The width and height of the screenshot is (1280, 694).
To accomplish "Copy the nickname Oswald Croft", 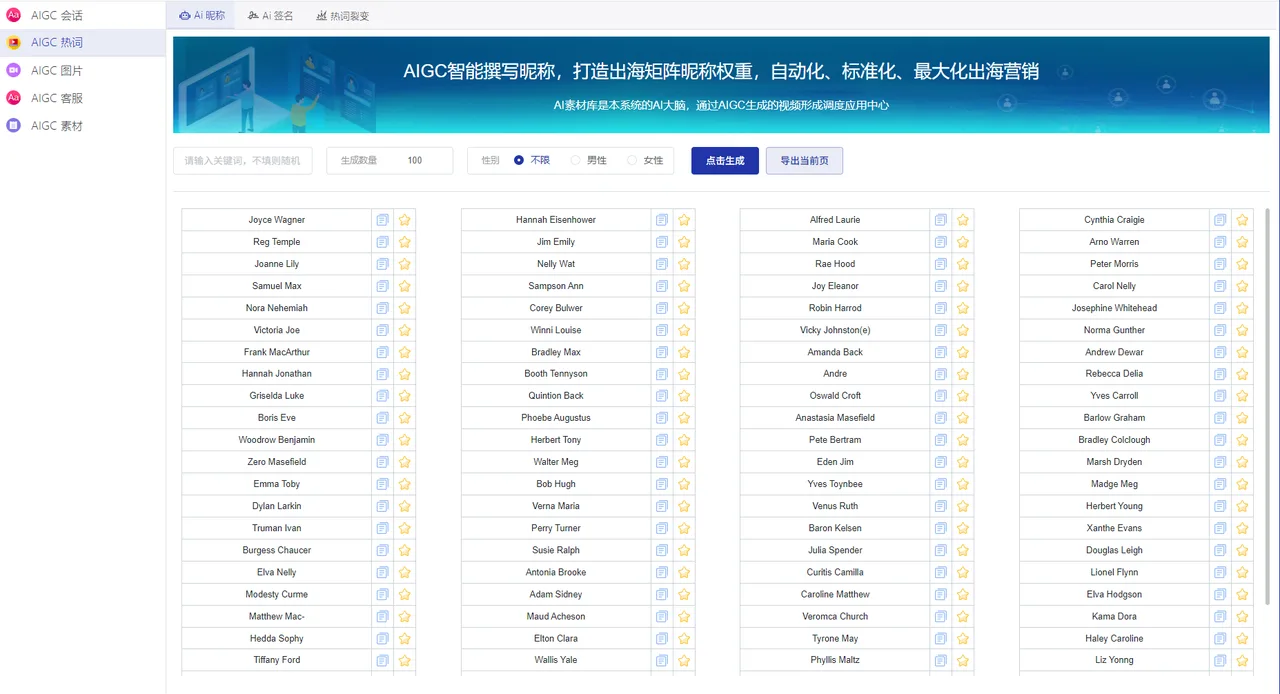I will point(941,396).
